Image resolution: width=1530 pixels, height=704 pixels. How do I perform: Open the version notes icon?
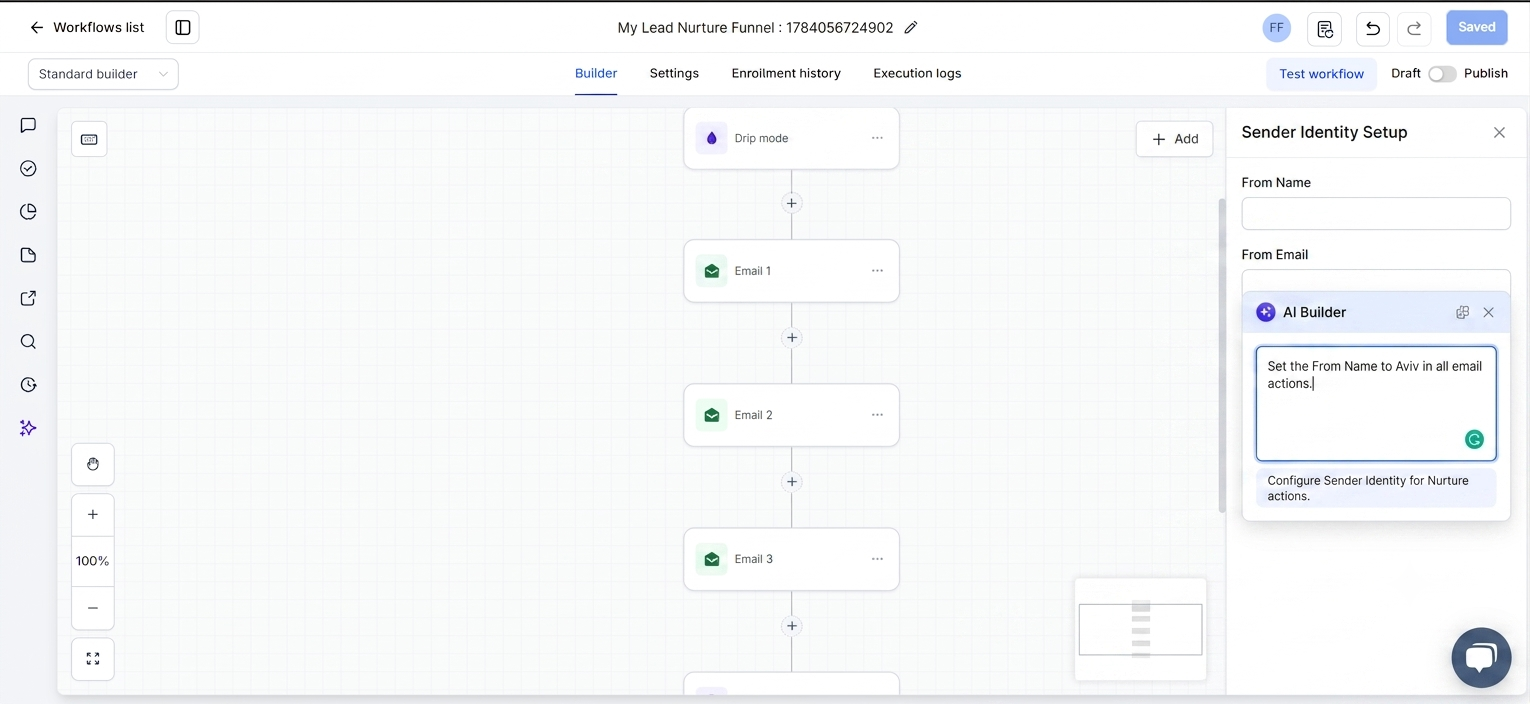1325,28
